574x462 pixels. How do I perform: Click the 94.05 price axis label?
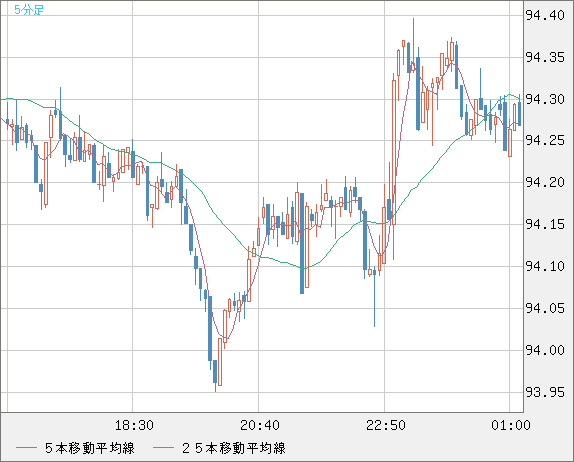pyautogui.click(x=545, y=308)
